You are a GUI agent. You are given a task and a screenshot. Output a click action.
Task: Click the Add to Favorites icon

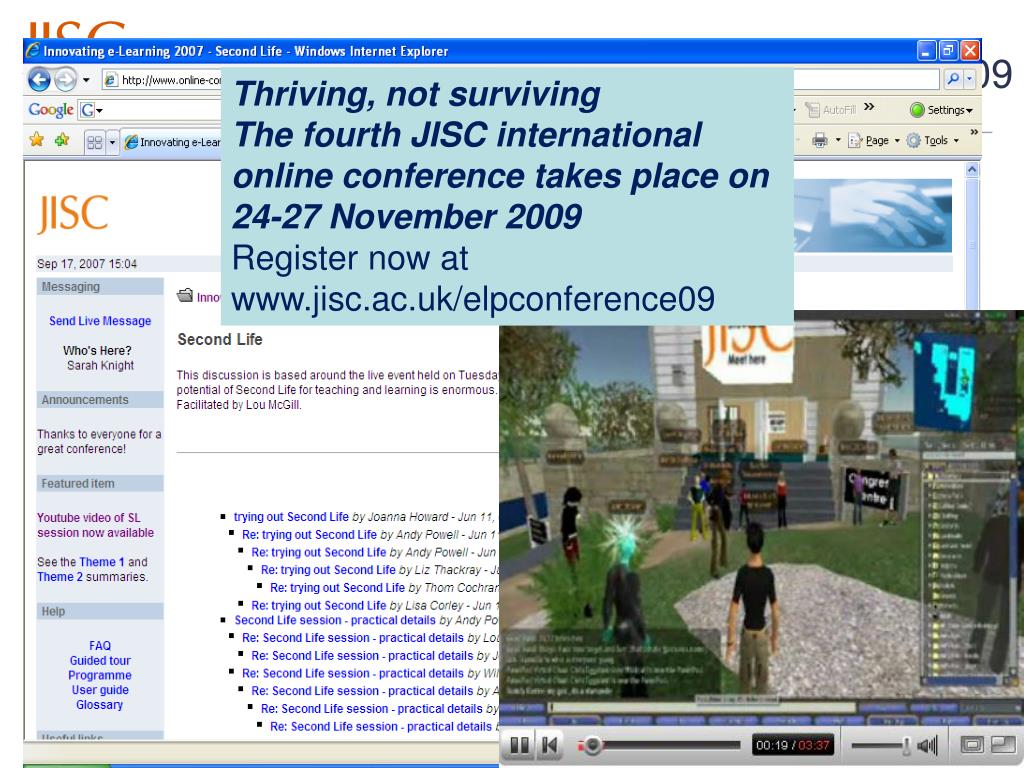[62, 140]
